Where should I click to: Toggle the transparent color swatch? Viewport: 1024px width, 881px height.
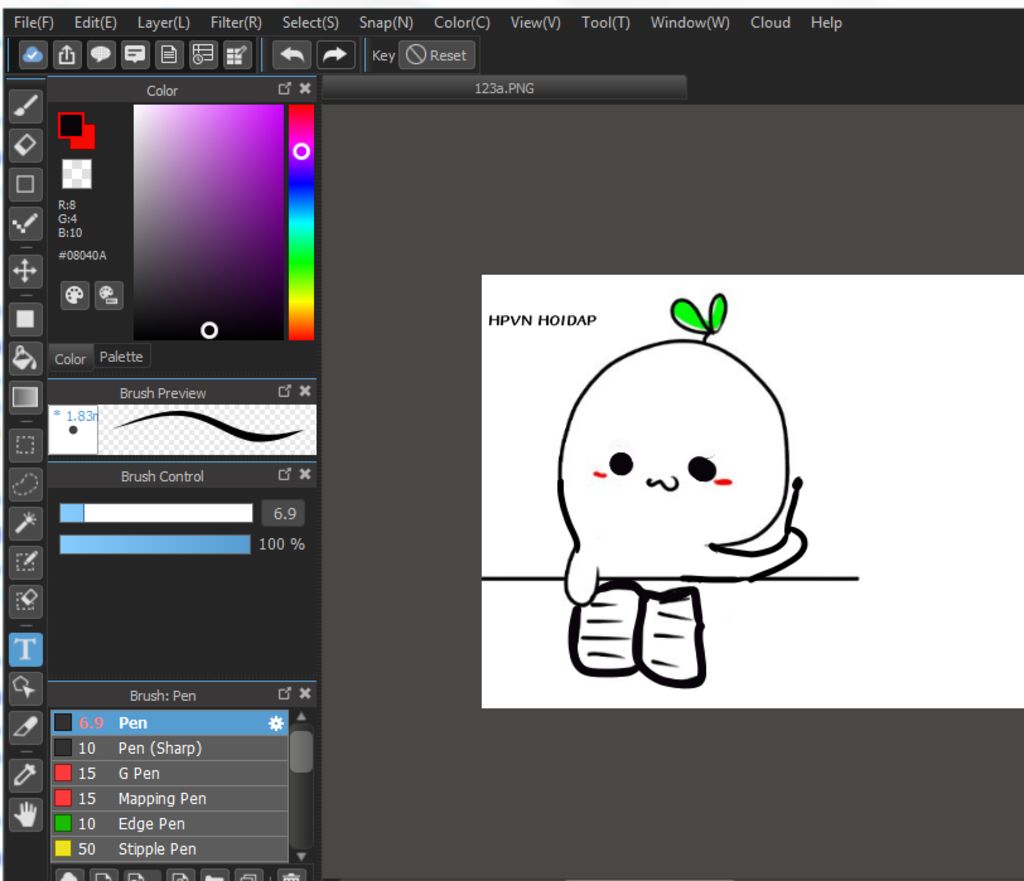77,174
